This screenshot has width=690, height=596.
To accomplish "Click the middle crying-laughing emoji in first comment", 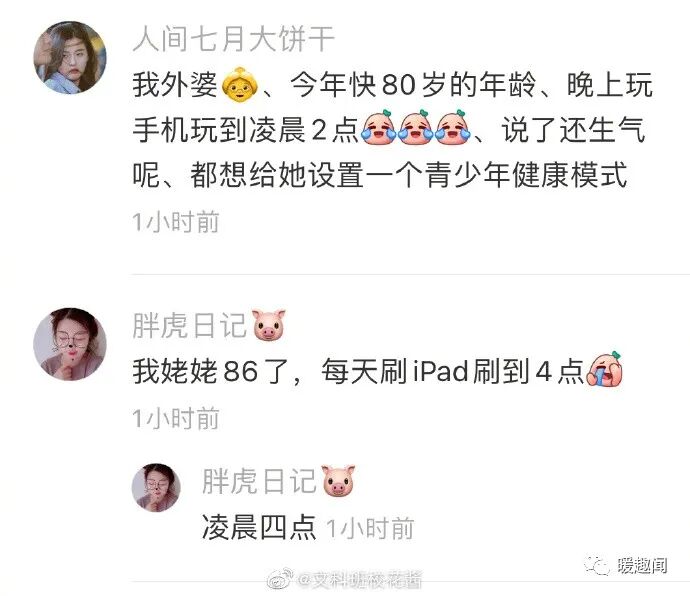I will (416, 128).
